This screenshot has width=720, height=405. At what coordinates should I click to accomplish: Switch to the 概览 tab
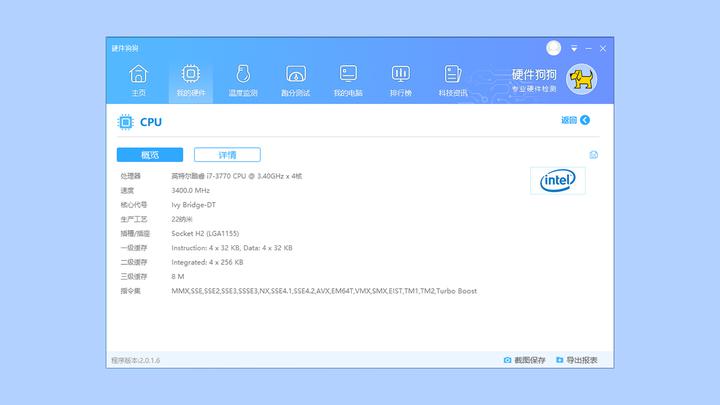(150, 155)
